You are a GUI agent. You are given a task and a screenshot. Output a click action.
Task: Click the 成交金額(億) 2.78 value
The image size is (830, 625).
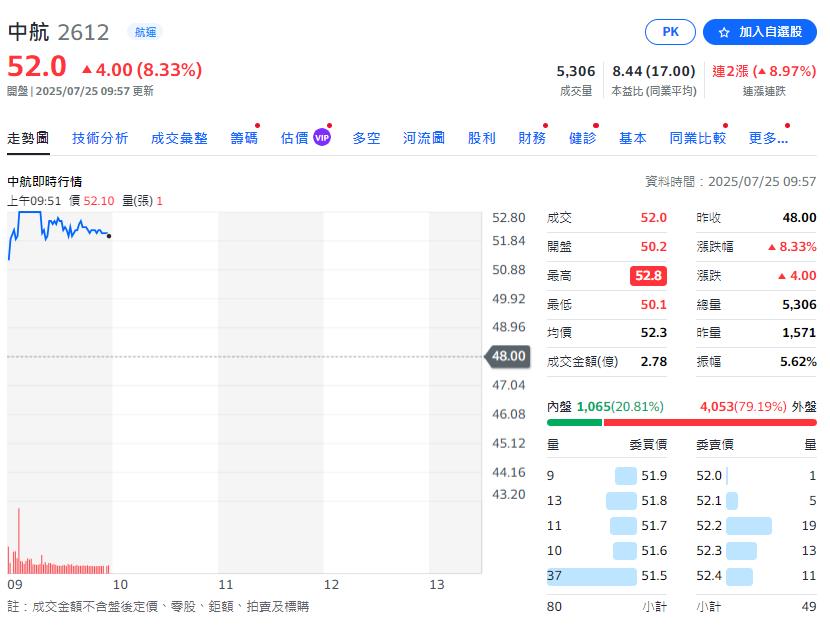point(653,362)
